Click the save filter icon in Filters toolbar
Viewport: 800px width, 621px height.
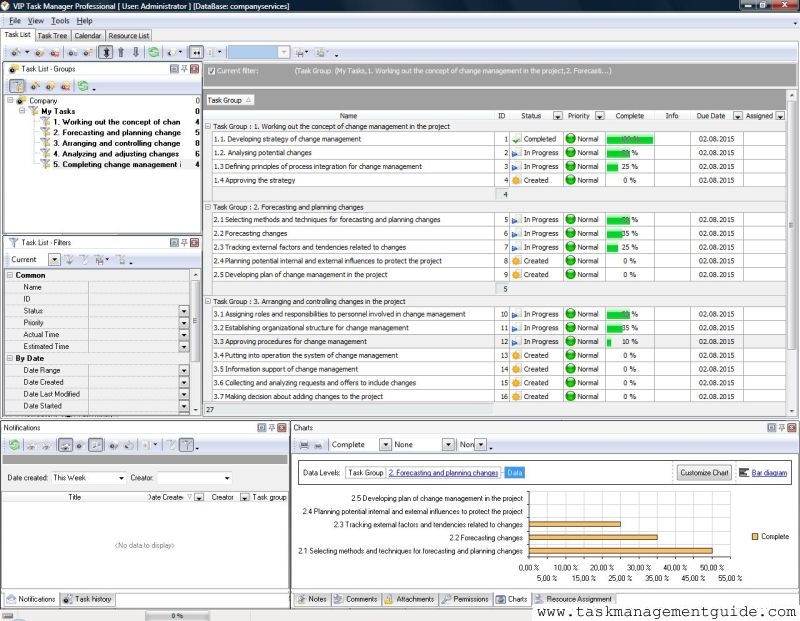coord(100,260)
